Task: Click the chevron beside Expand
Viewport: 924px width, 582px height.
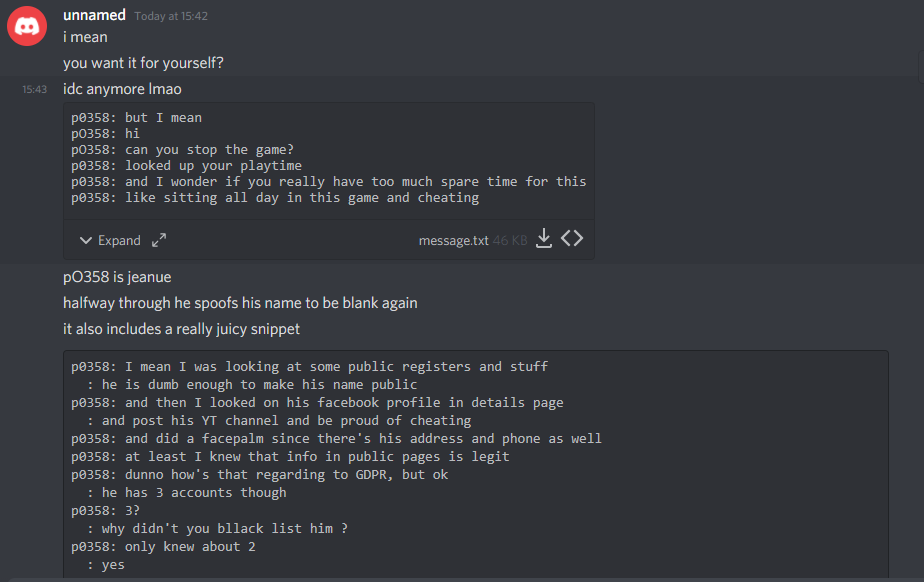Action: tap(85, 240)
